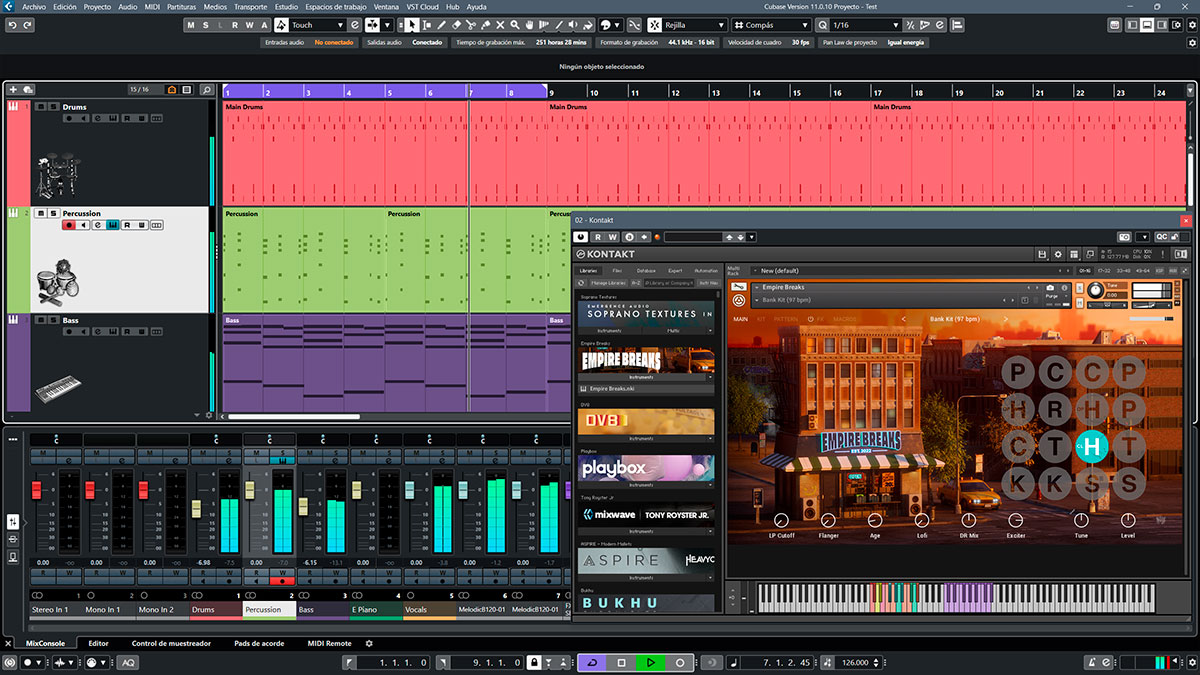Open the Bank Kit (97 bpm) snapshot dropdown
This screenshot has width=1200, height=675.
(x=756, y=300)
